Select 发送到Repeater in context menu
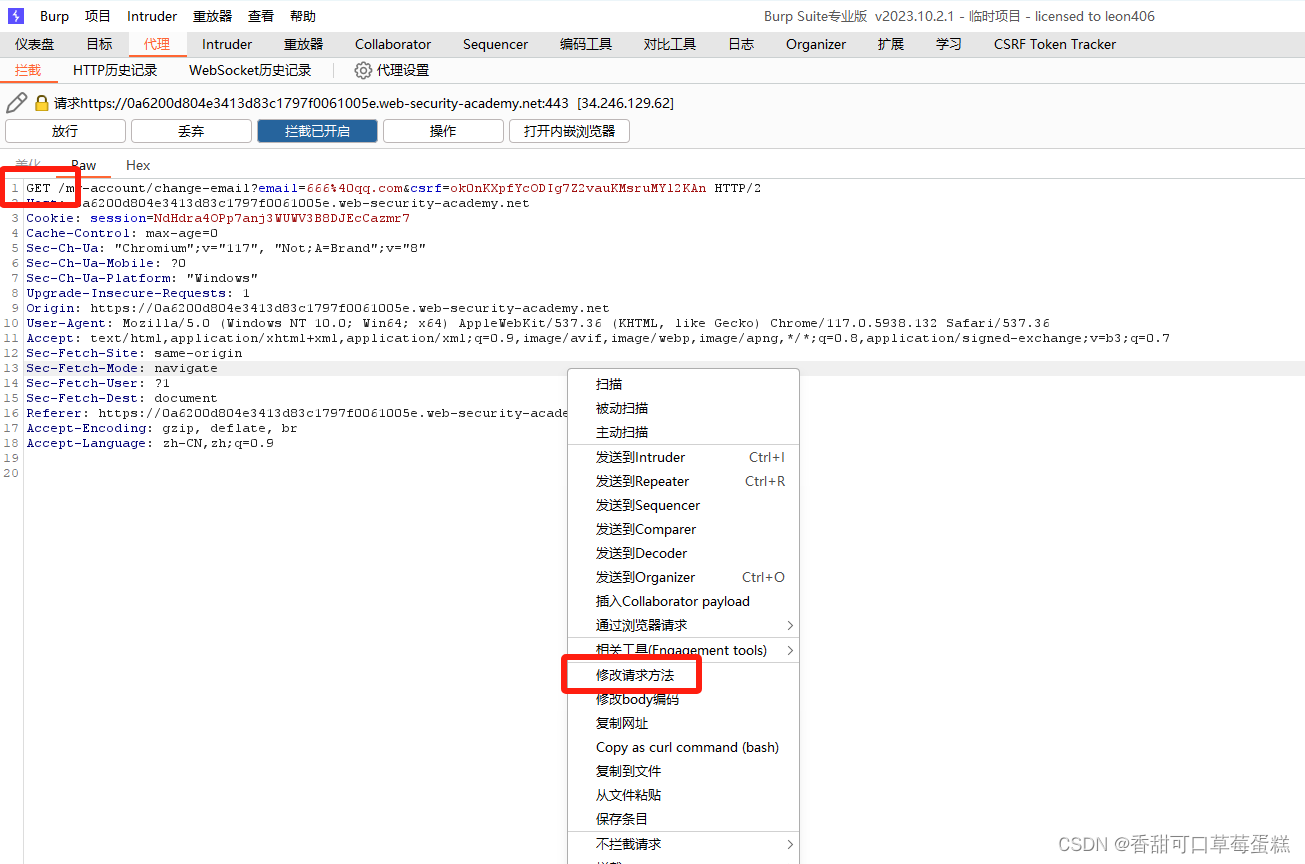Screen dimensions: 1305x864 pos(684,481)
